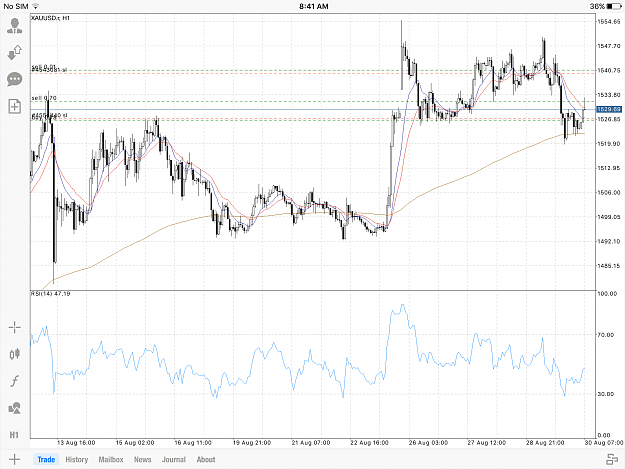Open the accounts profile icon
The image size is (625, 469).
(15, 26)
